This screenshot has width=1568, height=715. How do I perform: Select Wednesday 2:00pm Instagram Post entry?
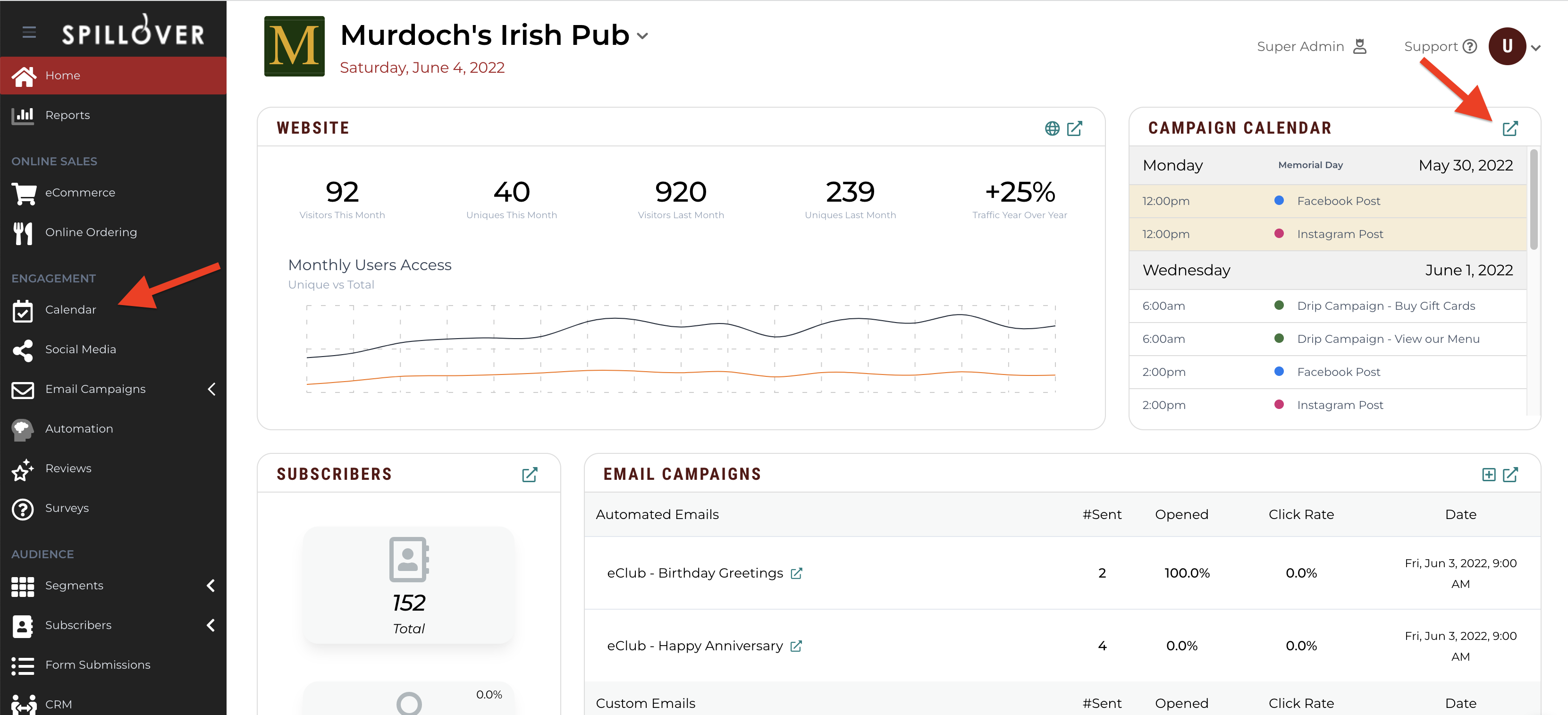[1328, 404]
